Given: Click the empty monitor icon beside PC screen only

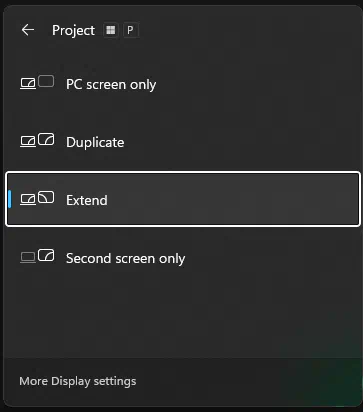Looking at the screenshot, I should click(x=46, y=81).
